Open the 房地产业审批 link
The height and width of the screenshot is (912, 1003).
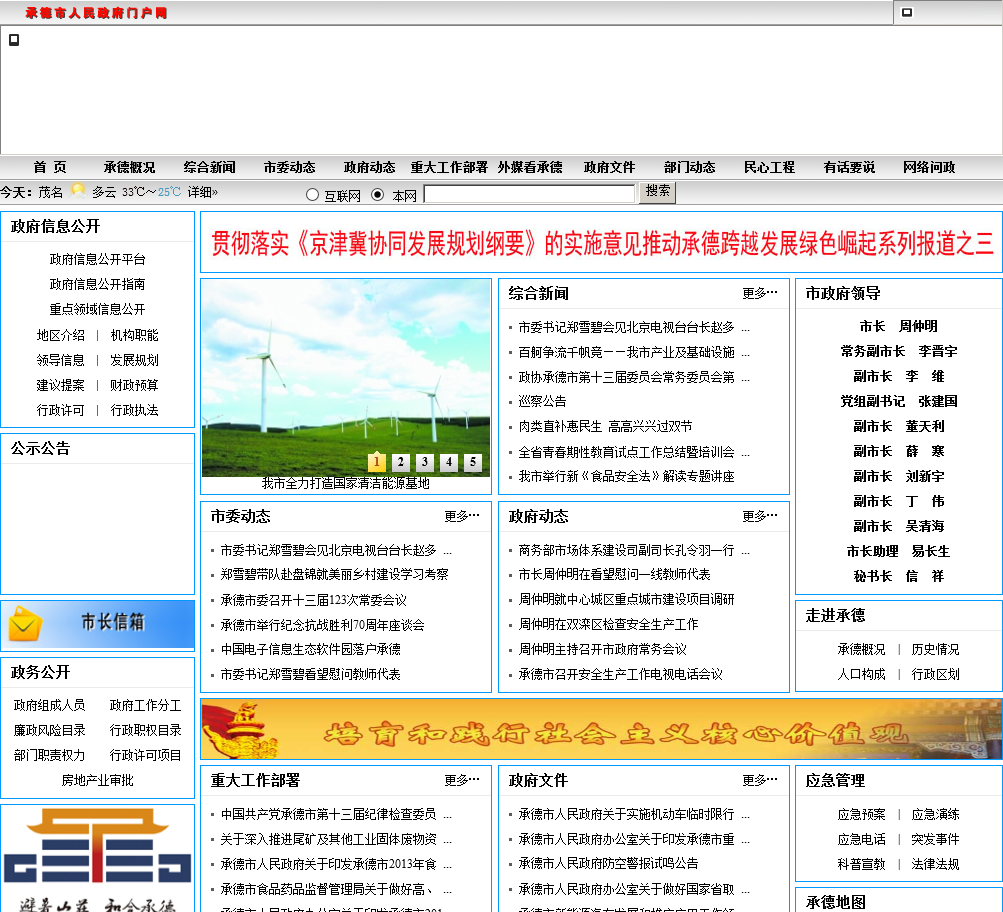pos(97,780)
